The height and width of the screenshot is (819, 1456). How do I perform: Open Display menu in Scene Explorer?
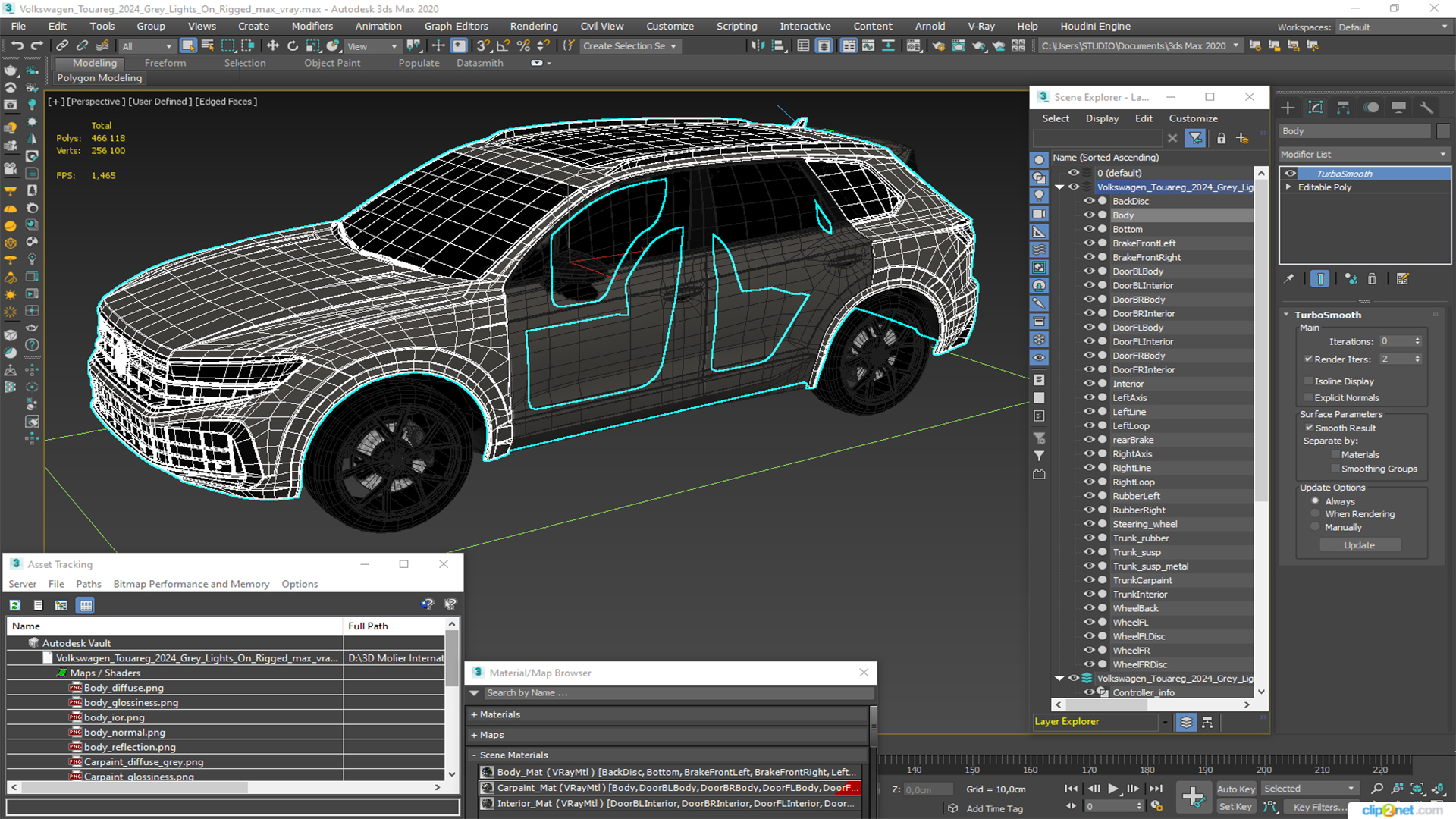point(1101,118)
